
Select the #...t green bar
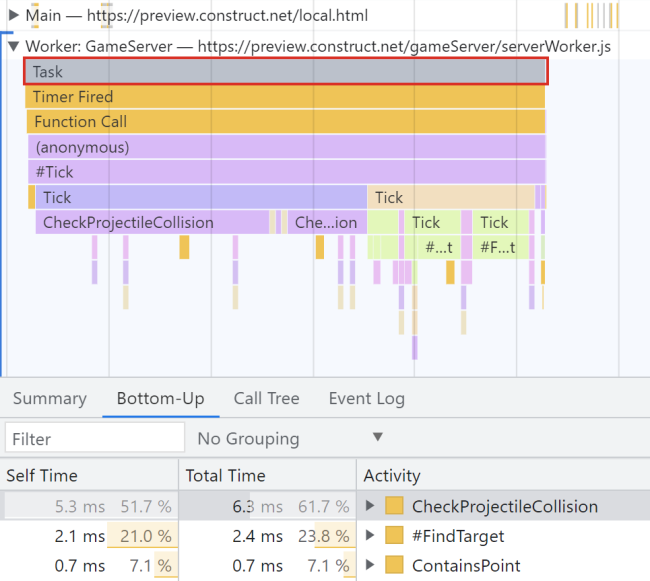pyautogui.click(x=438, y=247)
